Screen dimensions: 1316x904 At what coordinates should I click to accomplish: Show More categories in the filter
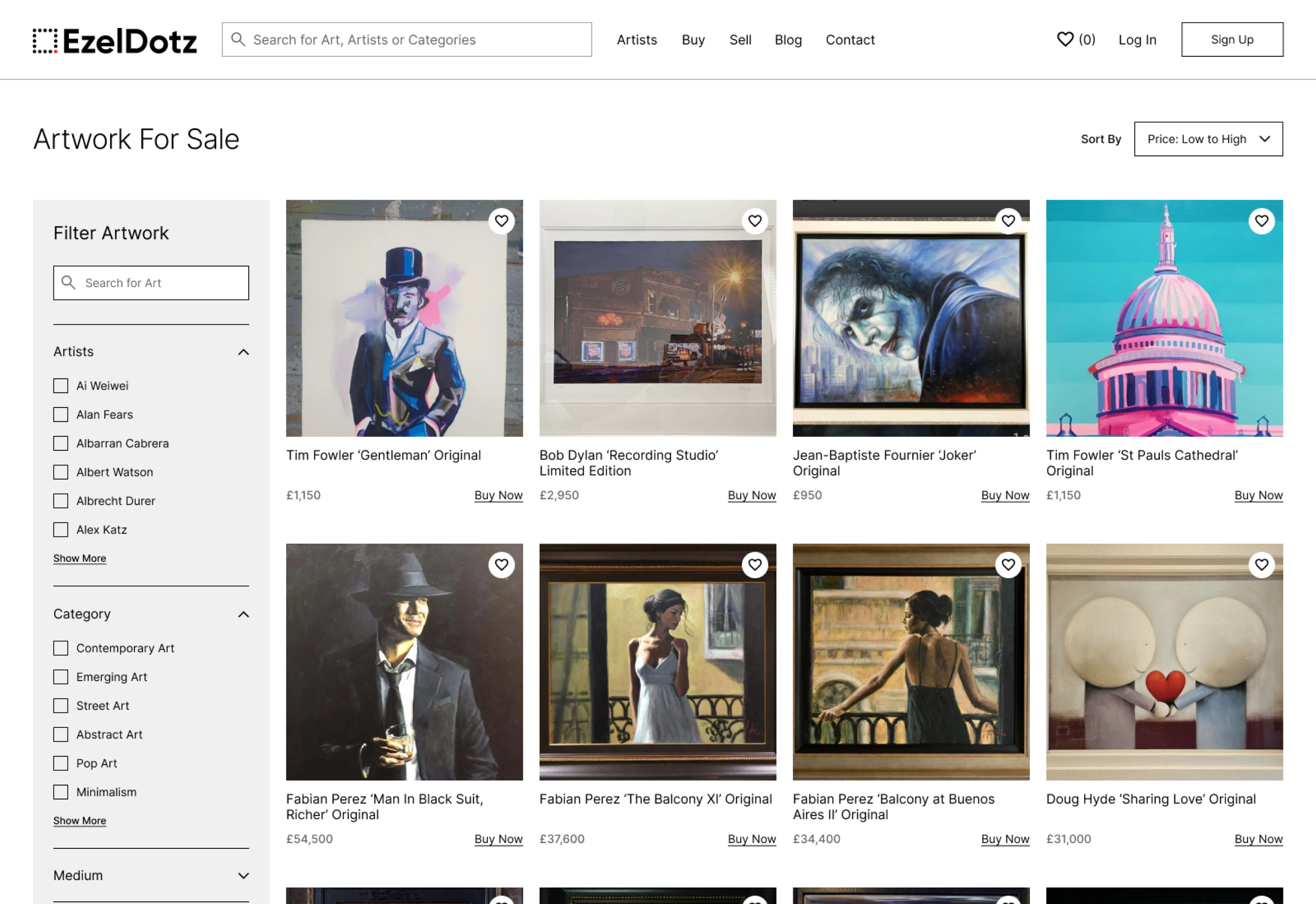click(x=80, y=821)
